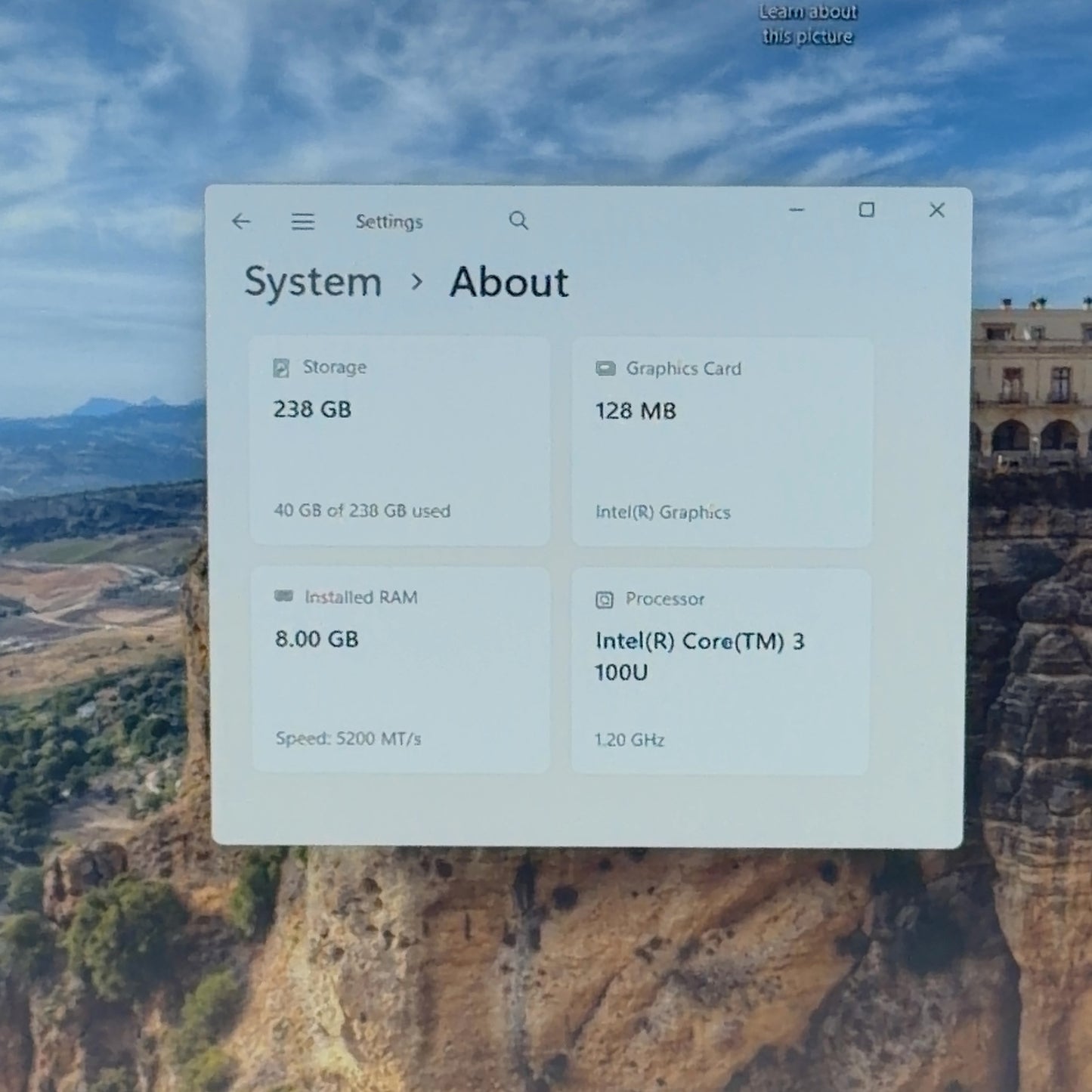Open the hamburger navigation menu
Image resolution: width=1092 pixels, height=1092 pixels.
(303, 221)
